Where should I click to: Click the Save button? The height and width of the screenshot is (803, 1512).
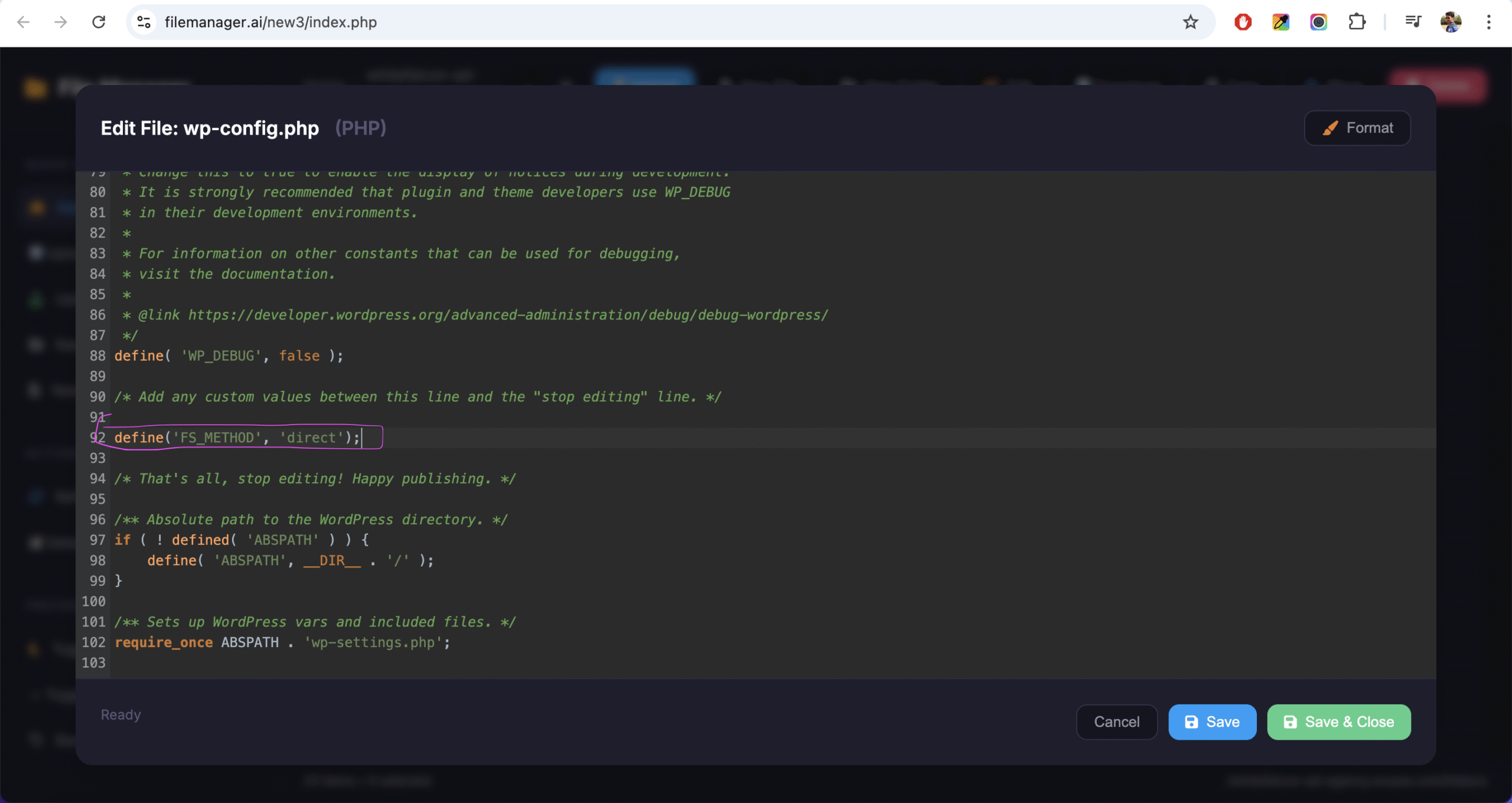point(1211,722)
